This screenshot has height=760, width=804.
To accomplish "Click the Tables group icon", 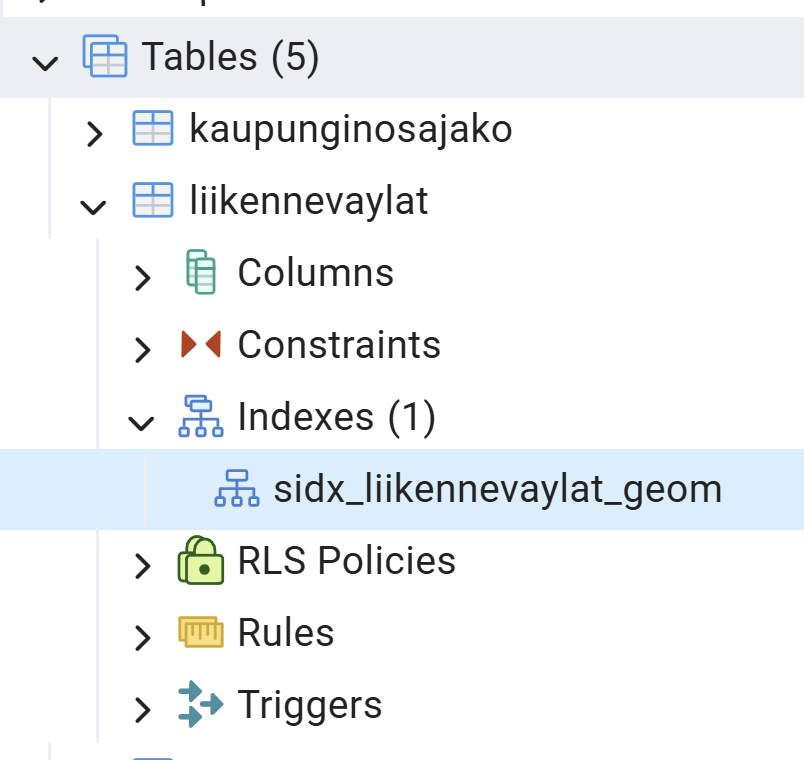I will click(105, 57).
